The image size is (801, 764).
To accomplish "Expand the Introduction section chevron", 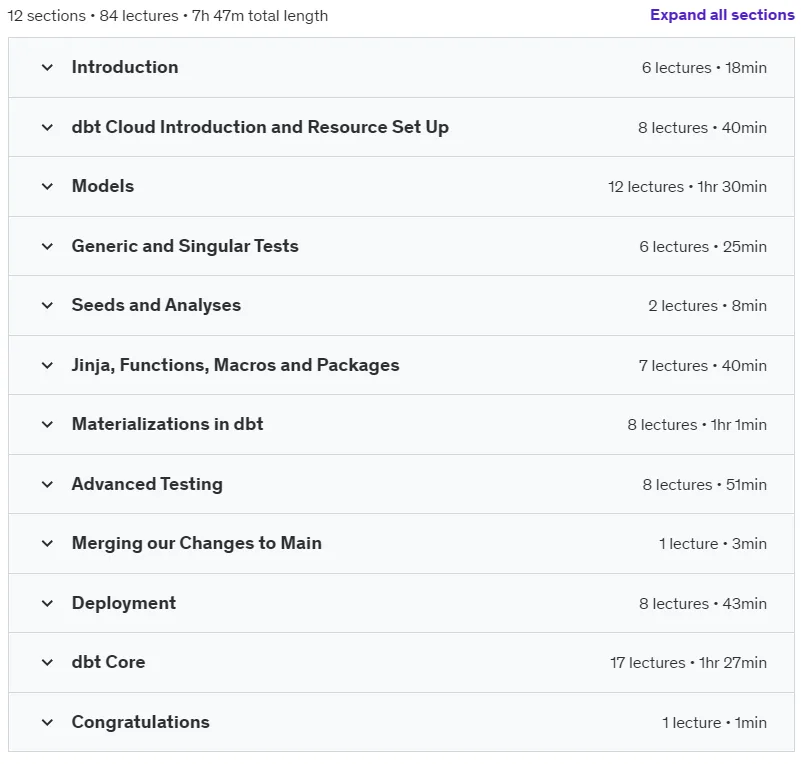I will tap(47, 67).
